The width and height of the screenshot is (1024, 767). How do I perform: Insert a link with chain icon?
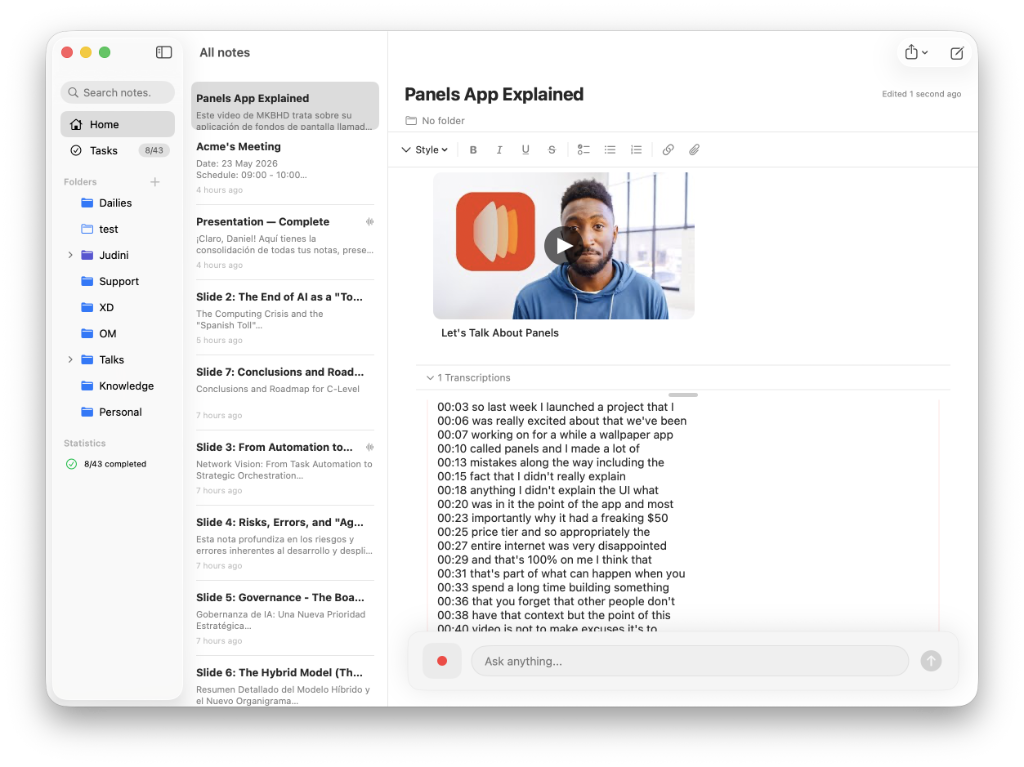pyautogui.click(x=667, y=150)
